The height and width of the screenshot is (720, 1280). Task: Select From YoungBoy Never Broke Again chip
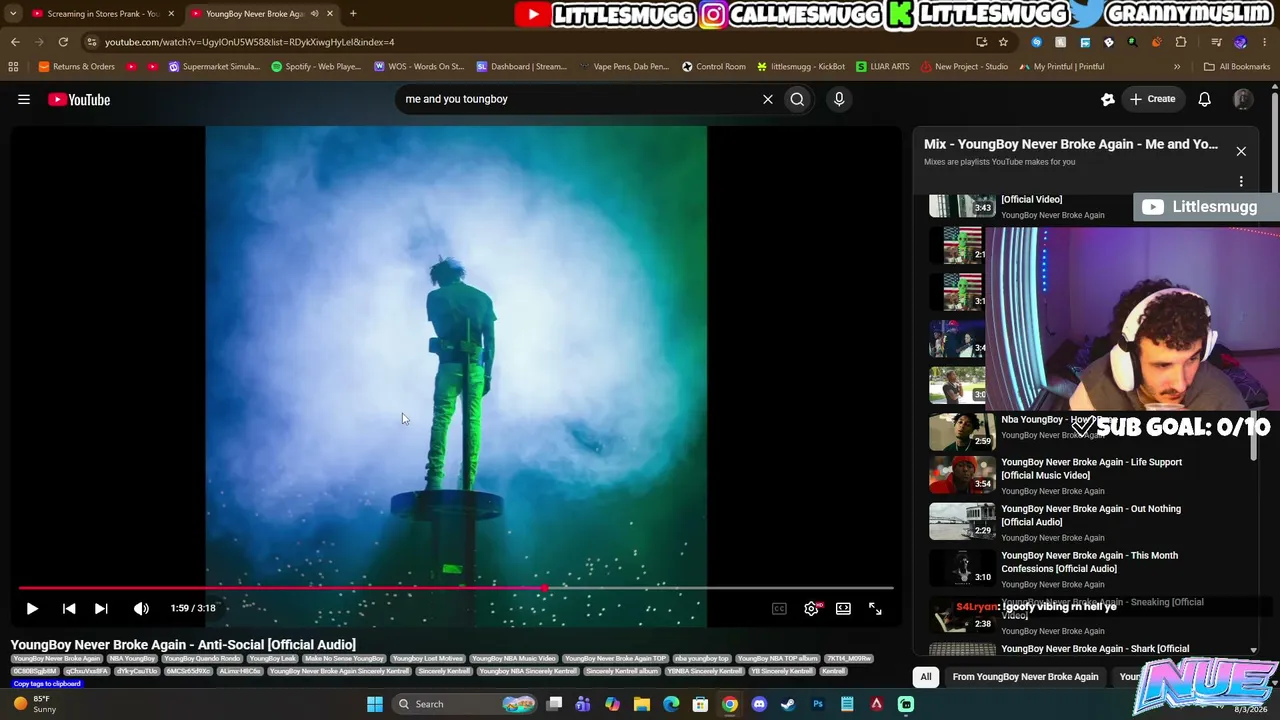pos(1025,677)
